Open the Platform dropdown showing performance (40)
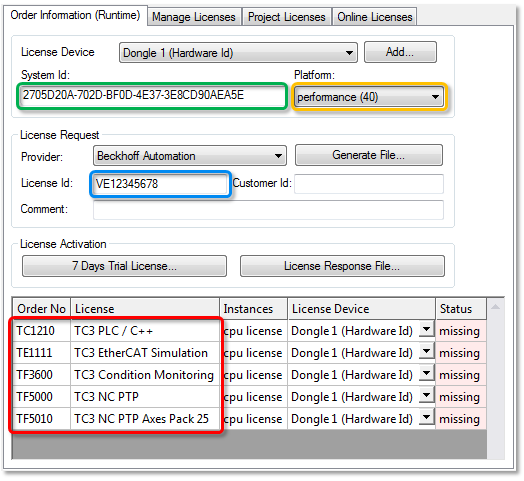The height and width of the screenshot is (481, 524). [370, 97]
